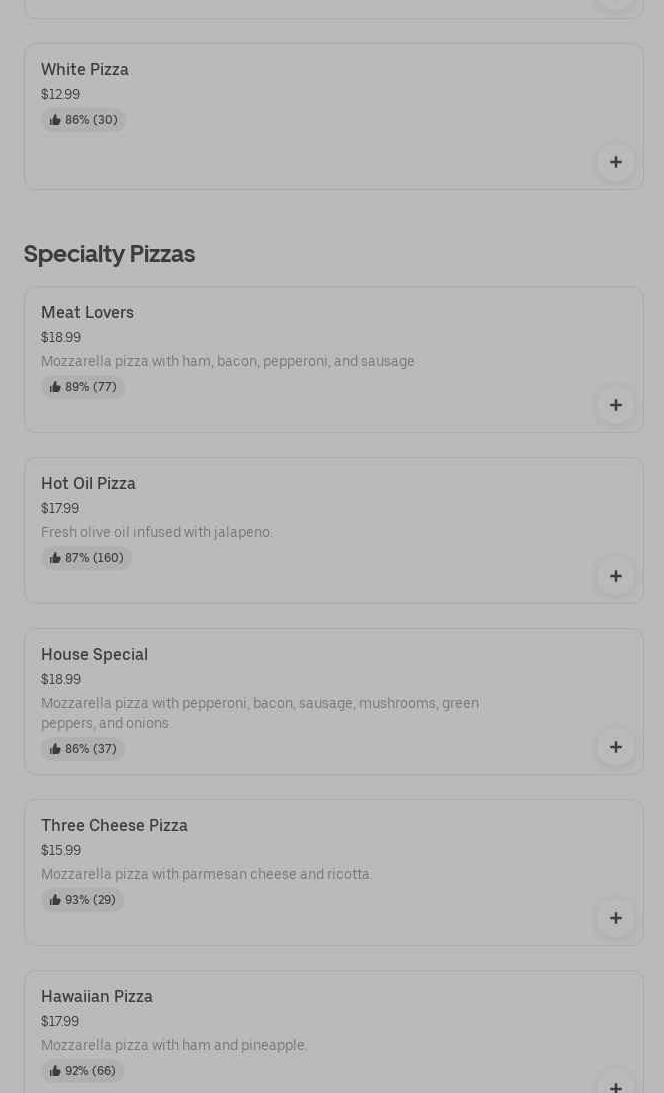
Task: Click the 86% (30) rating badge
Action: (x=84, y=120)
